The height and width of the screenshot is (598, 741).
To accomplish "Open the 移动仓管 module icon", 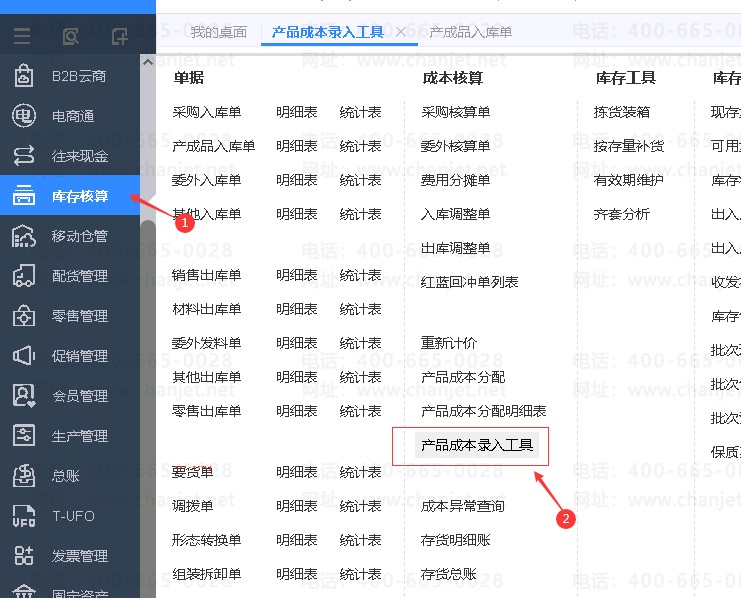I will pos(24,235).
